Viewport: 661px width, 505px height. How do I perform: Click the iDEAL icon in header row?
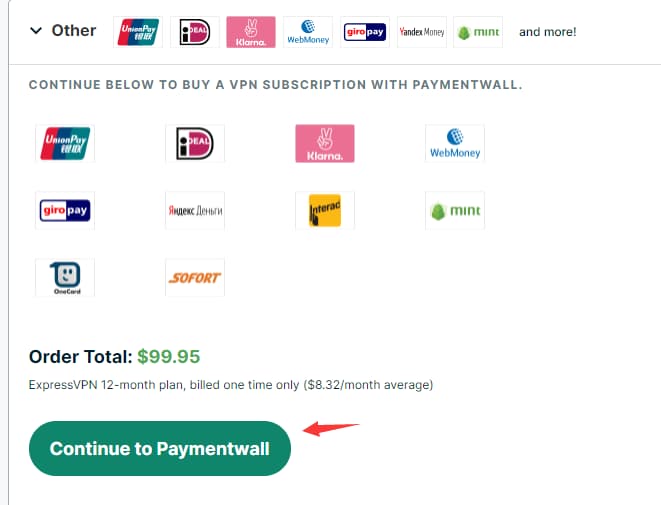click(194, 32)
